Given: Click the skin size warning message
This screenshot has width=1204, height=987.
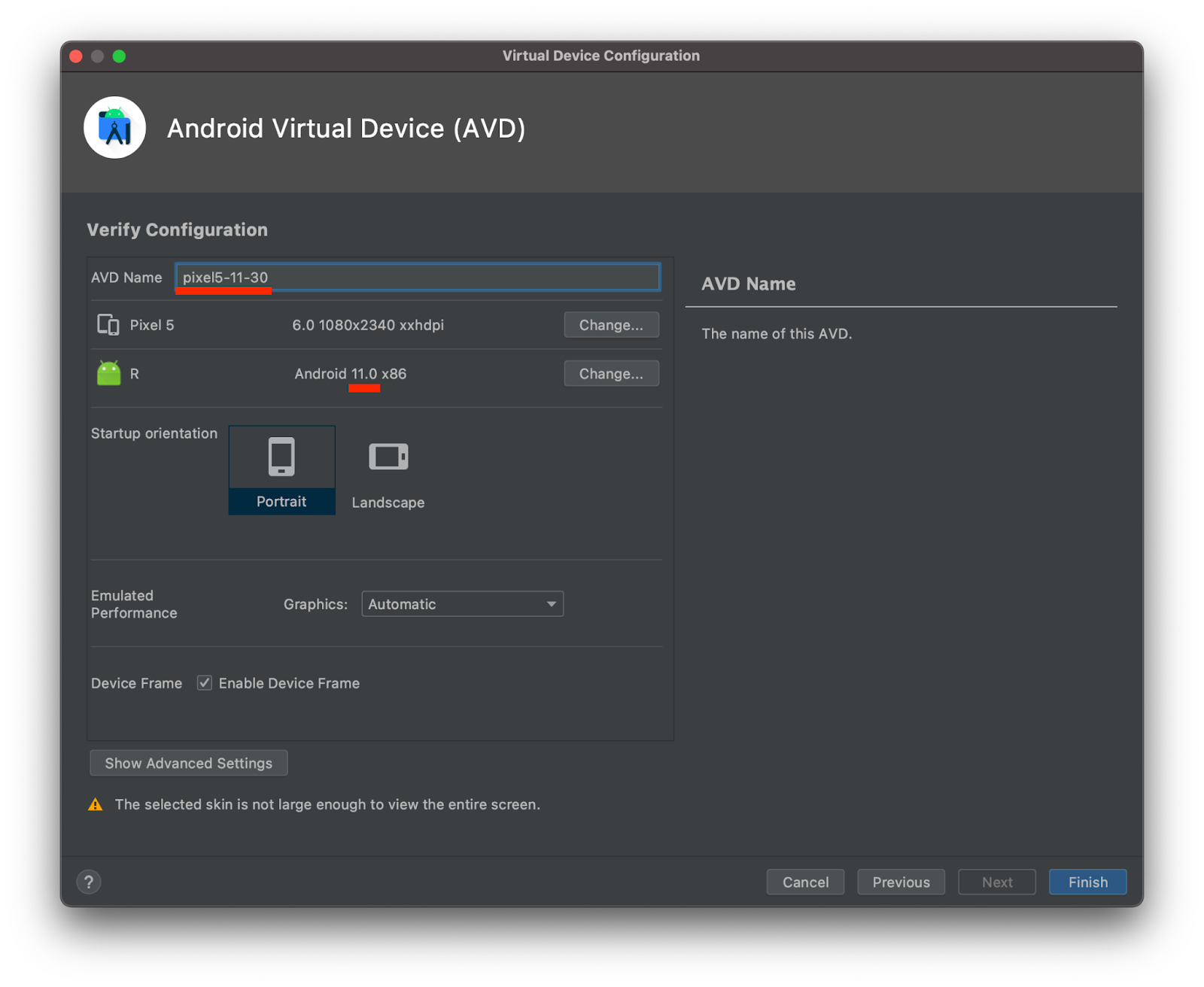Looking at the screenshot, I should [x=327, y=804].
